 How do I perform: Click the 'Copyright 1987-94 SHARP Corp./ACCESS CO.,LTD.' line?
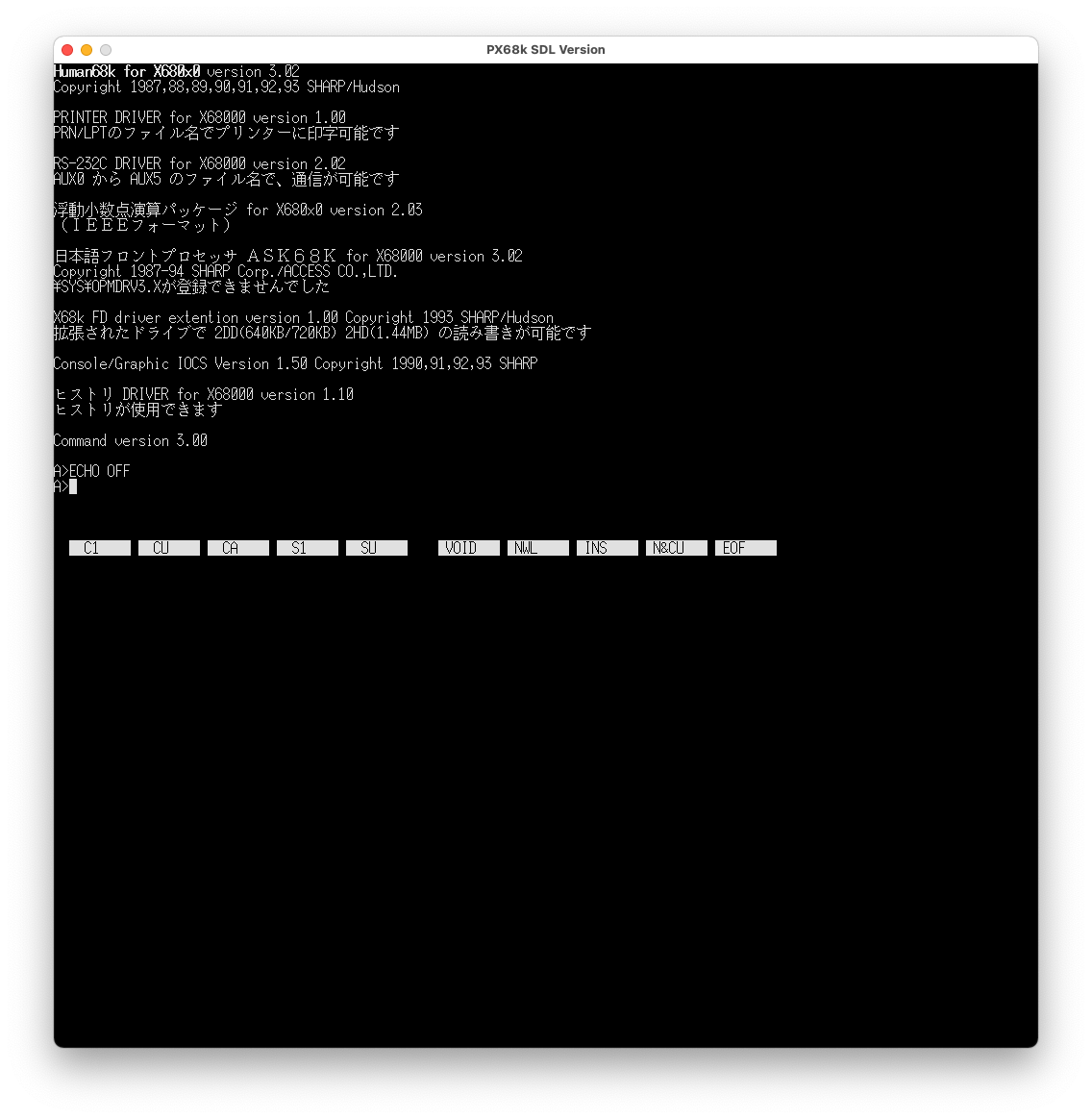pyautogui.click(x=226, y=271)
